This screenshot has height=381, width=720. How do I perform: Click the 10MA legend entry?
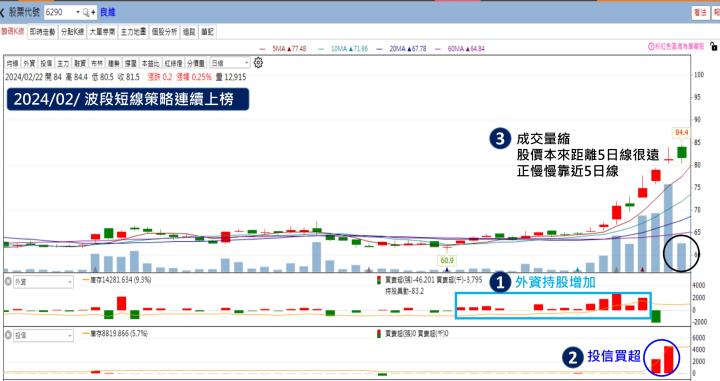pos(343,48)
